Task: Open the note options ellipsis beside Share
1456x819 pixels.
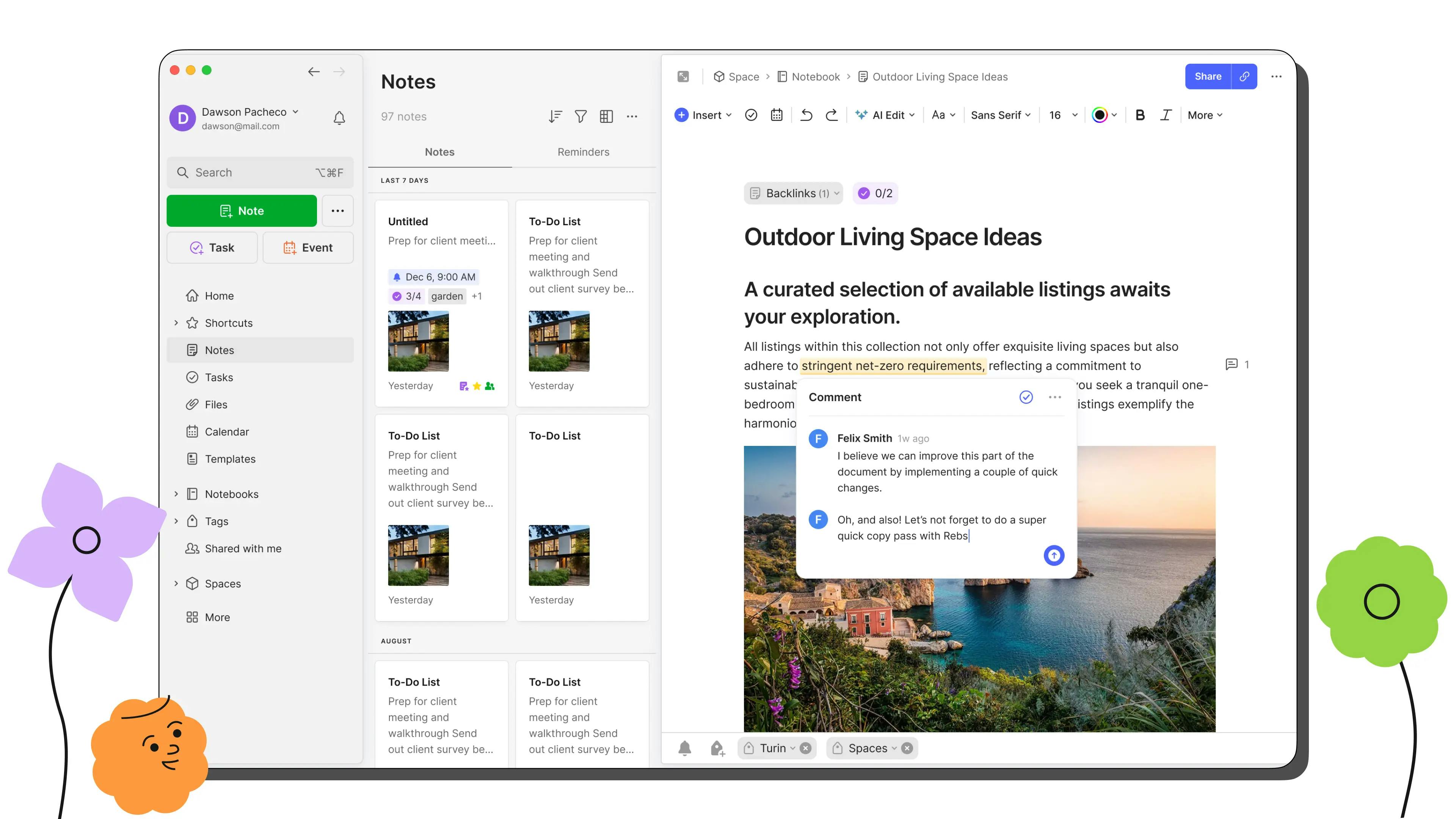Action: 1276,76
